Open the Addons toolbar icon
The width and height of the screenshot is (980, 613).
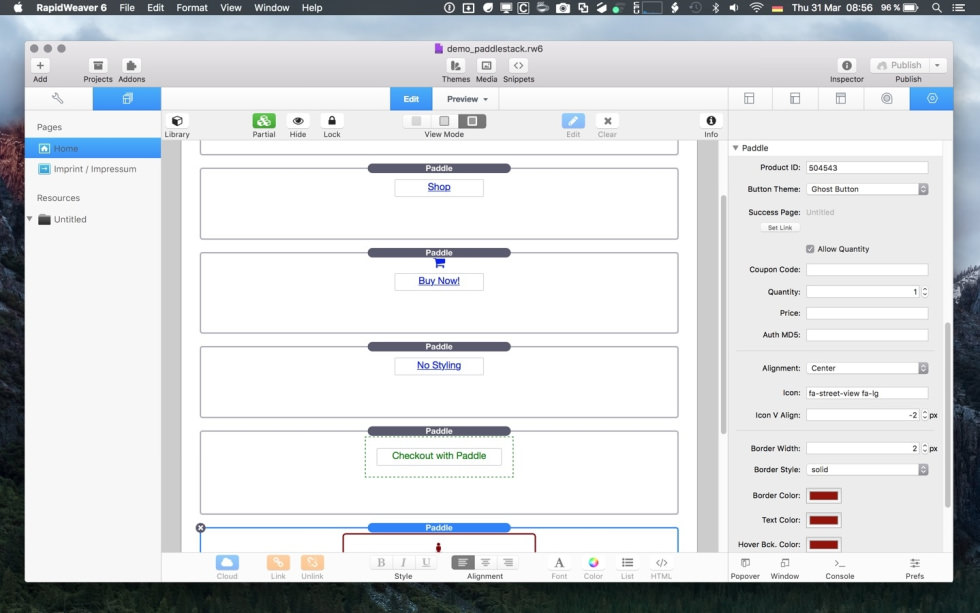pyautogui.click(x=131, y=66)
